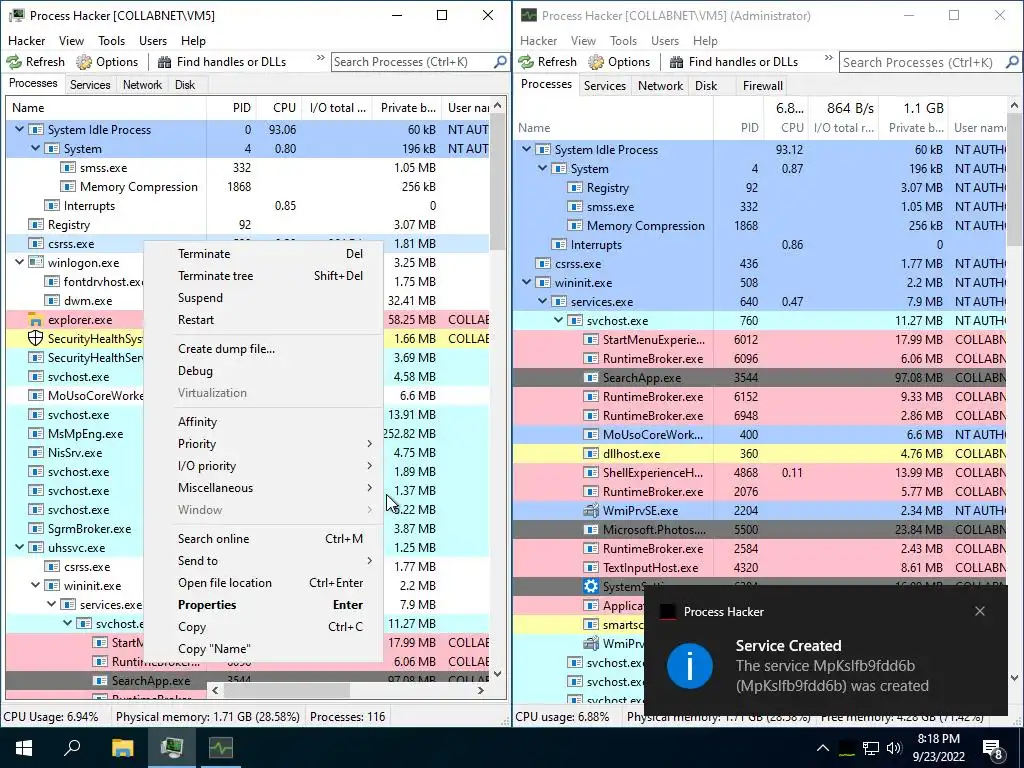The width and height of the screenshot is (1024, 768).
Task: Click taskbar clock showing 8:18 PM
Action: click(x=938, y=748)
